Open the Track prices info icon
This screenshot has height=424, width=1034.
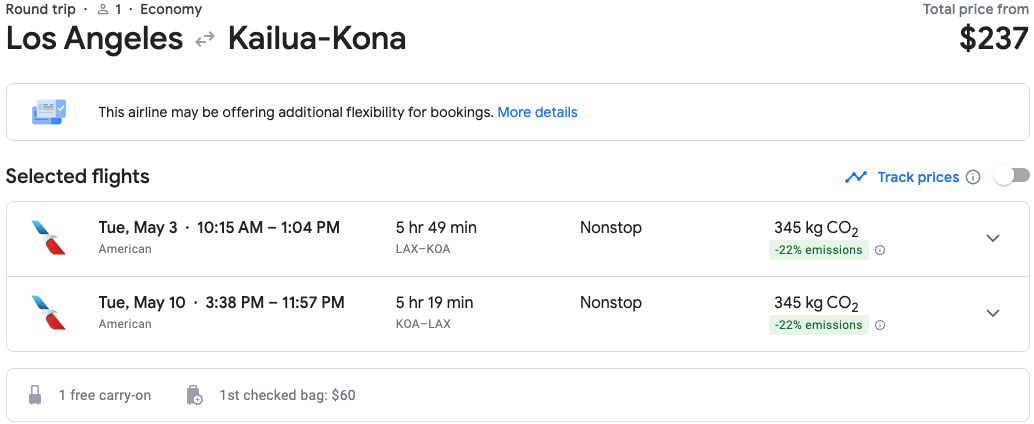point(971,177)
